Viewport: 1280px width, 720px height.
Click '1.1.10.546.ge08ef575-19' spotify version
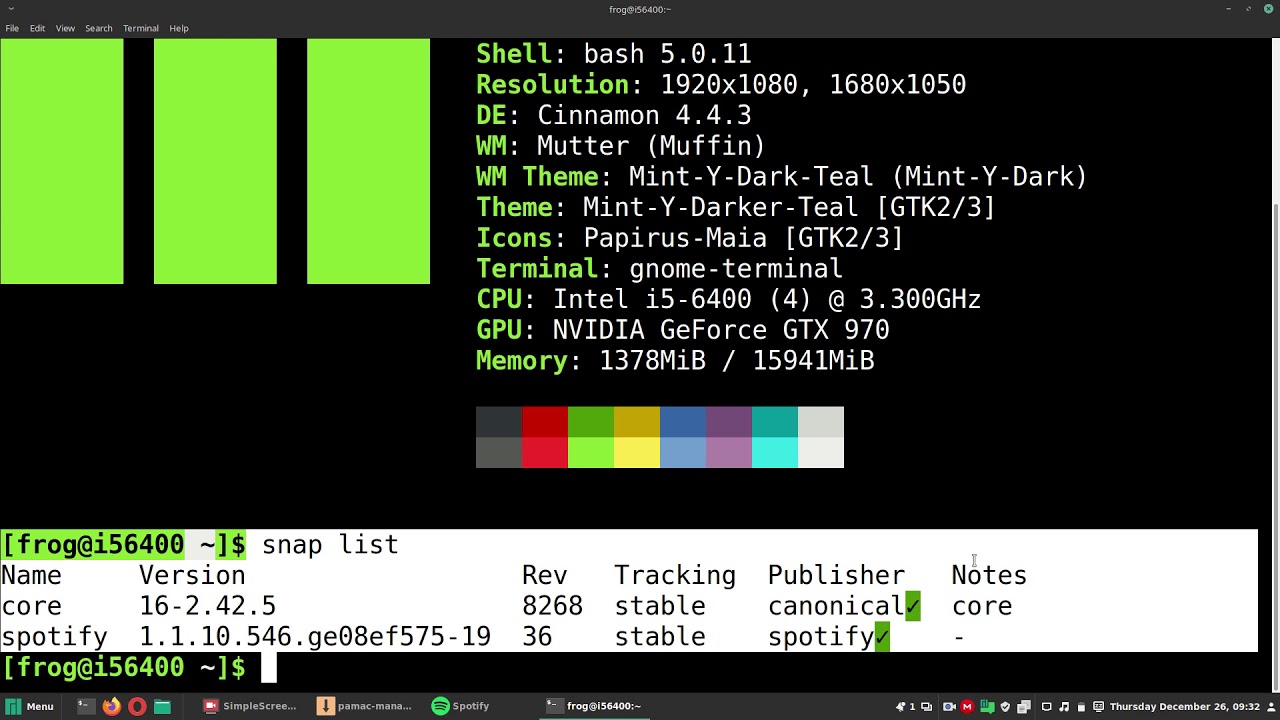[x=315, y=637]
